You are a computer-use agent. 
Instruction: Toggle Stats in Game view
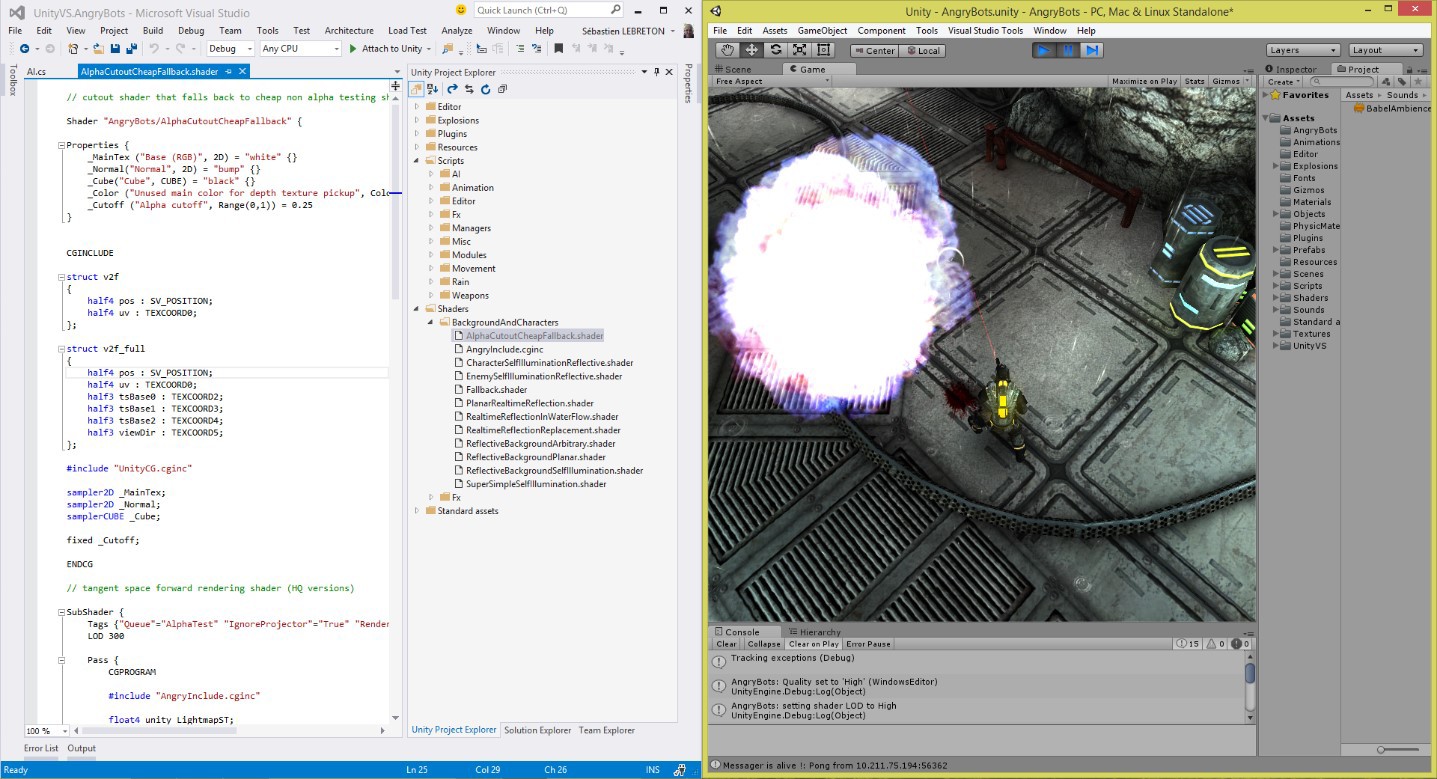(1194, 81)
